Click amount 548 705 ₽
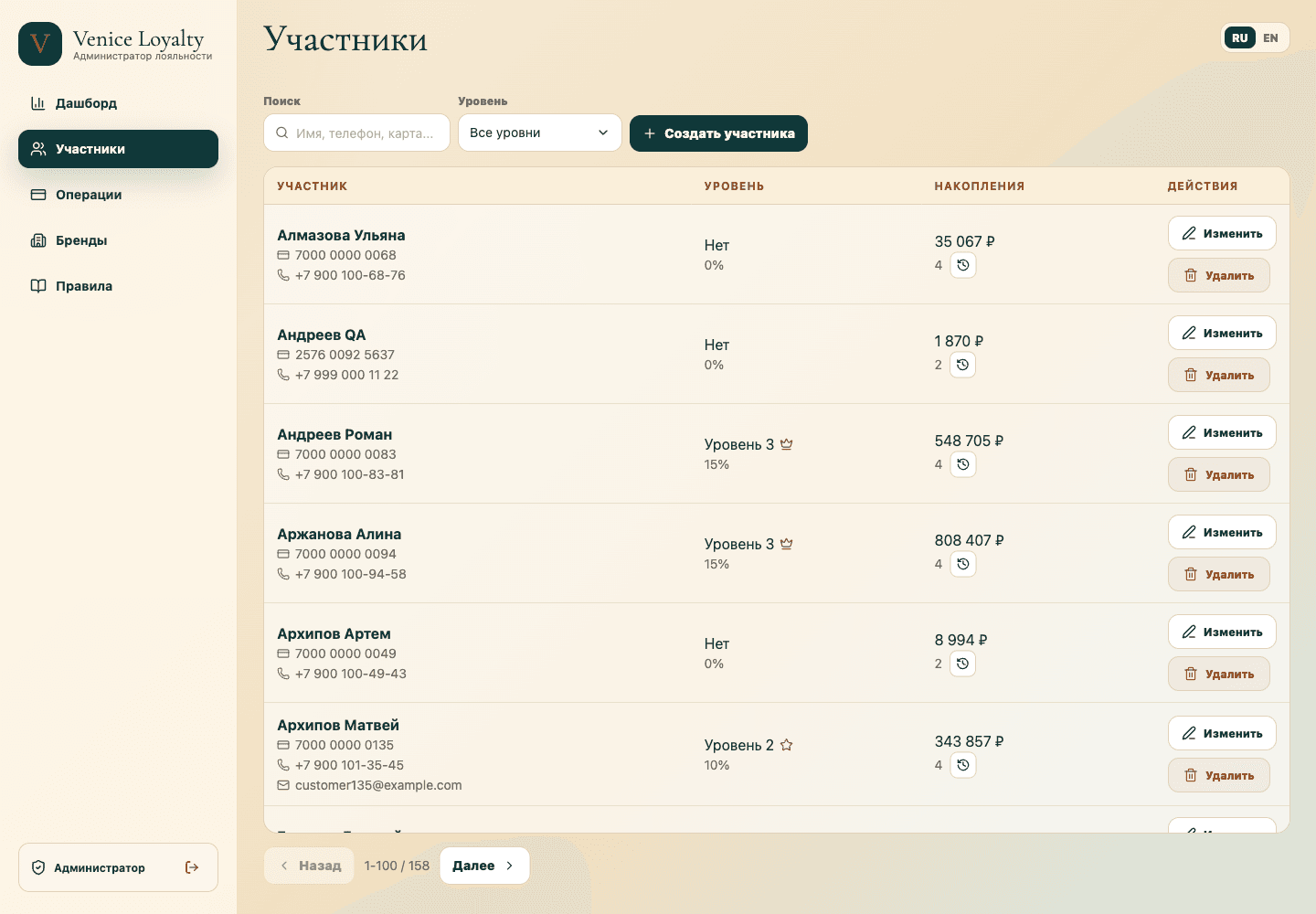 click(969, 441)
